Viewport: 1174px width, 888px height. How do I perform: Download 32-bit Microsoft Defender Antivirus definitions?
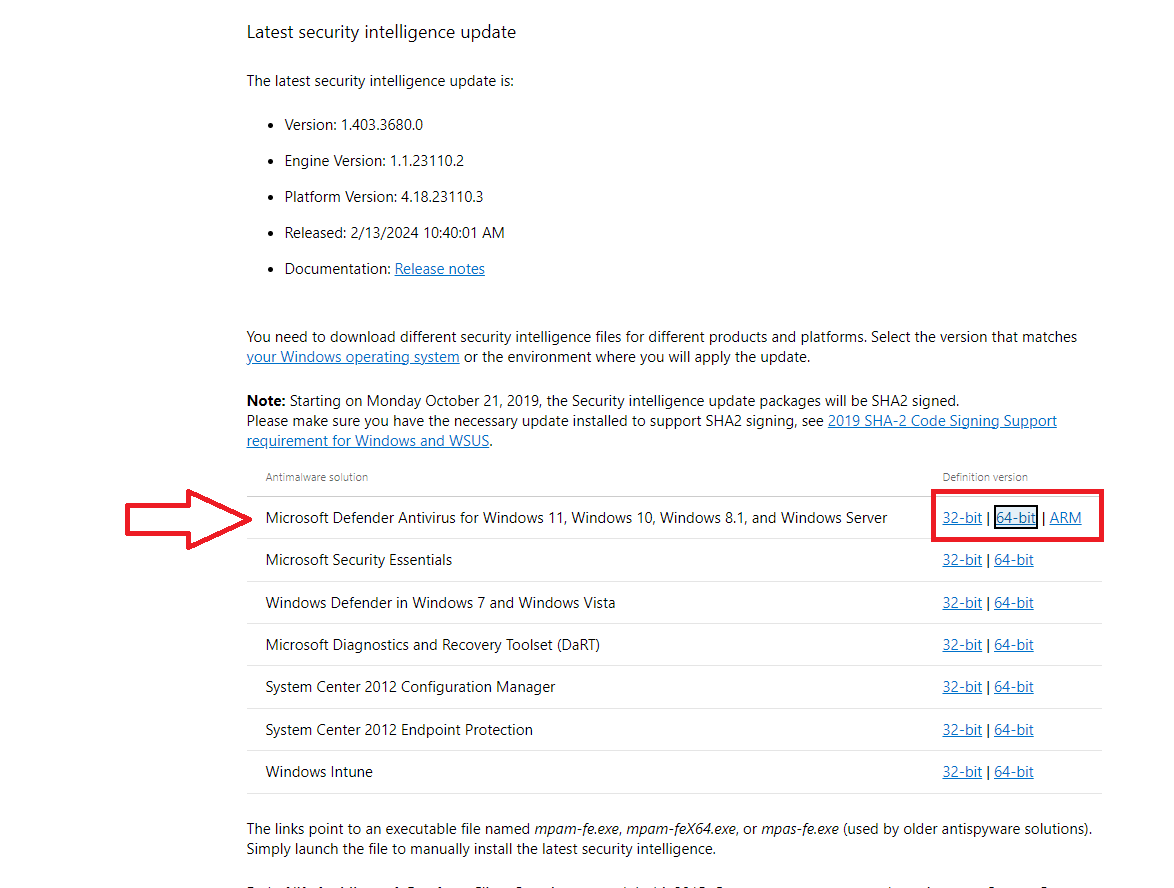(x=962, y=517)
